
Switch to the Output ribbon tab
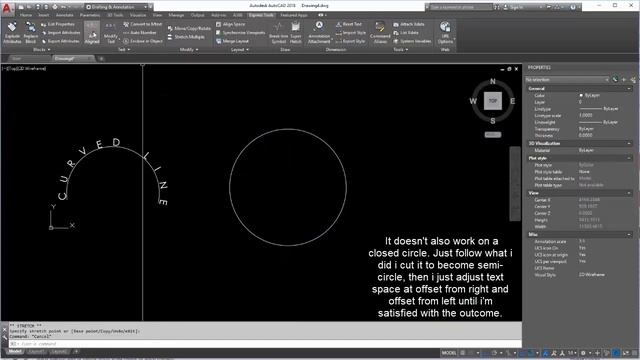click(198, 15)
